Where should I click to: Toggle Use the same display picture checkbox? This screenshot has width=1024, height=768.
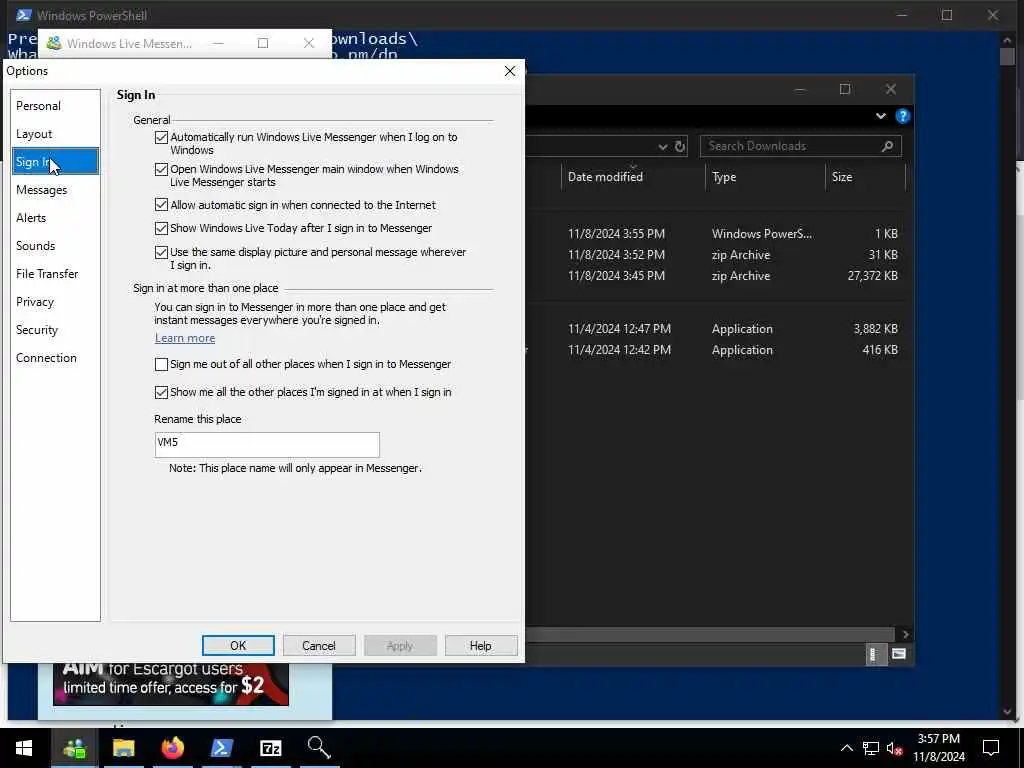pos(161,253)
